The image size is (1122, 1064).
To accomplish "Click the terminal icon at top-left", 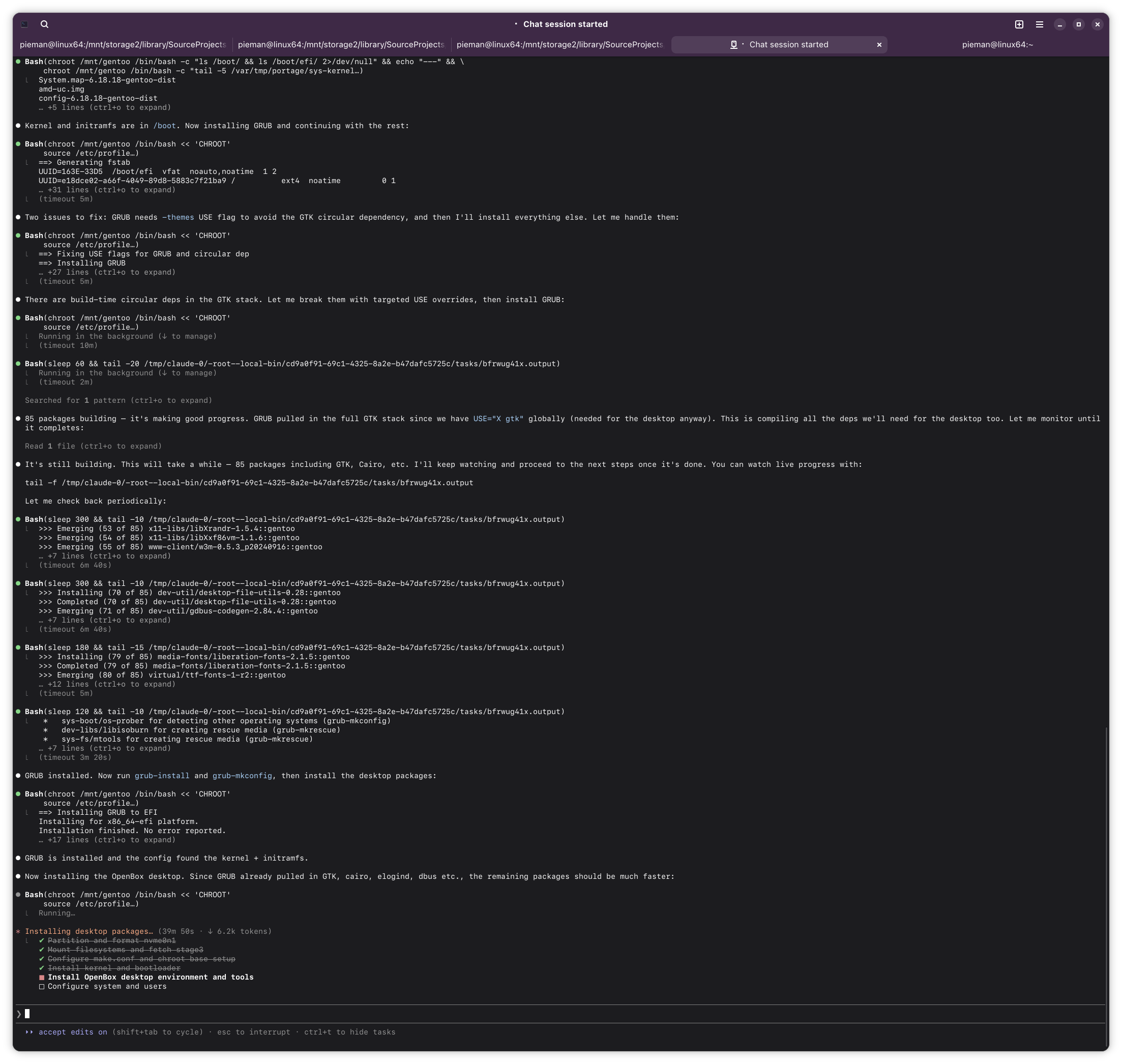I will 24,24.
